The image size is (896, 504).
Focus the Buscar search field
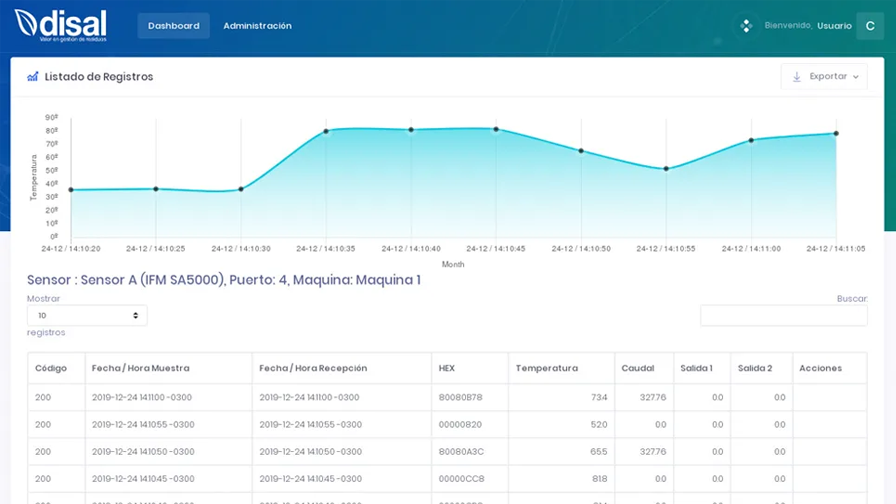tap(783, 315)
